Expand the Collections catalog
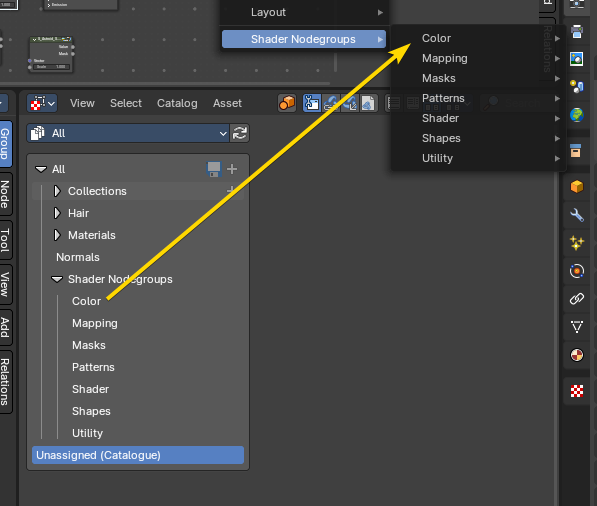The width and height of the screenshot is (597, 506). pyautogui.click(x=57, y=191)
